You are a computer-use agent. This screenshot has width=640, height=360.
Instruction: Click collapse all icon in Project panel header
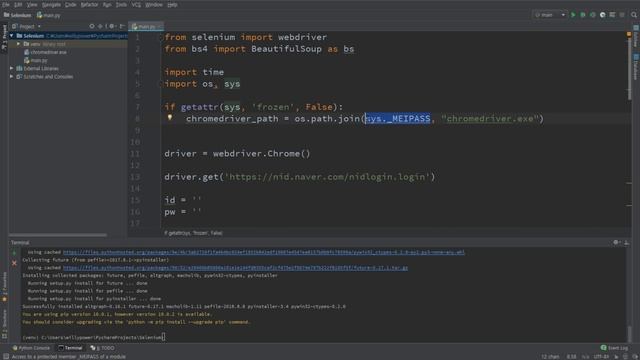tap(100, 26)
